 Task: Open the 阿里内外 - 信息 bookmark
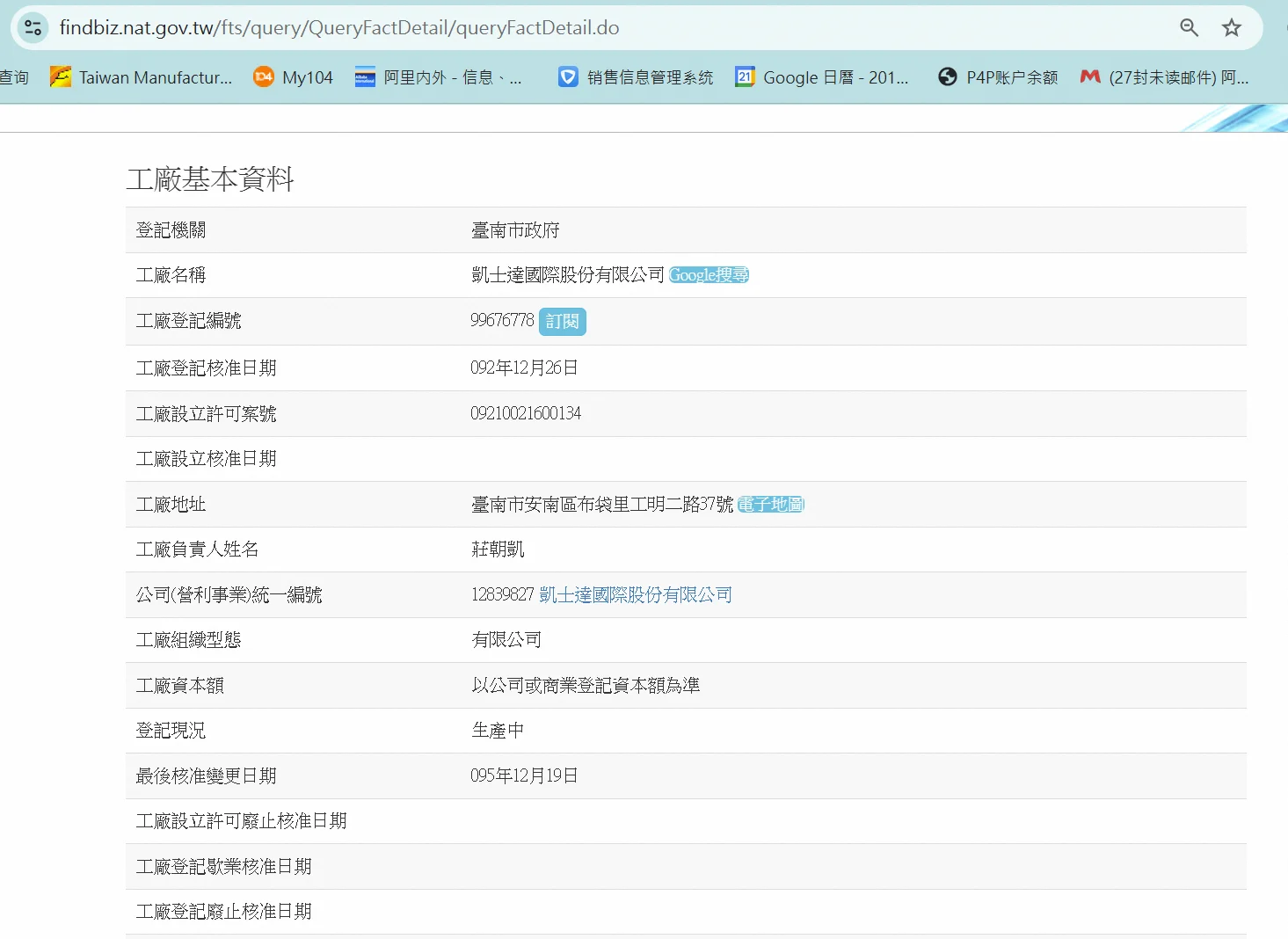pyautogui.click(x=438, y=77)
